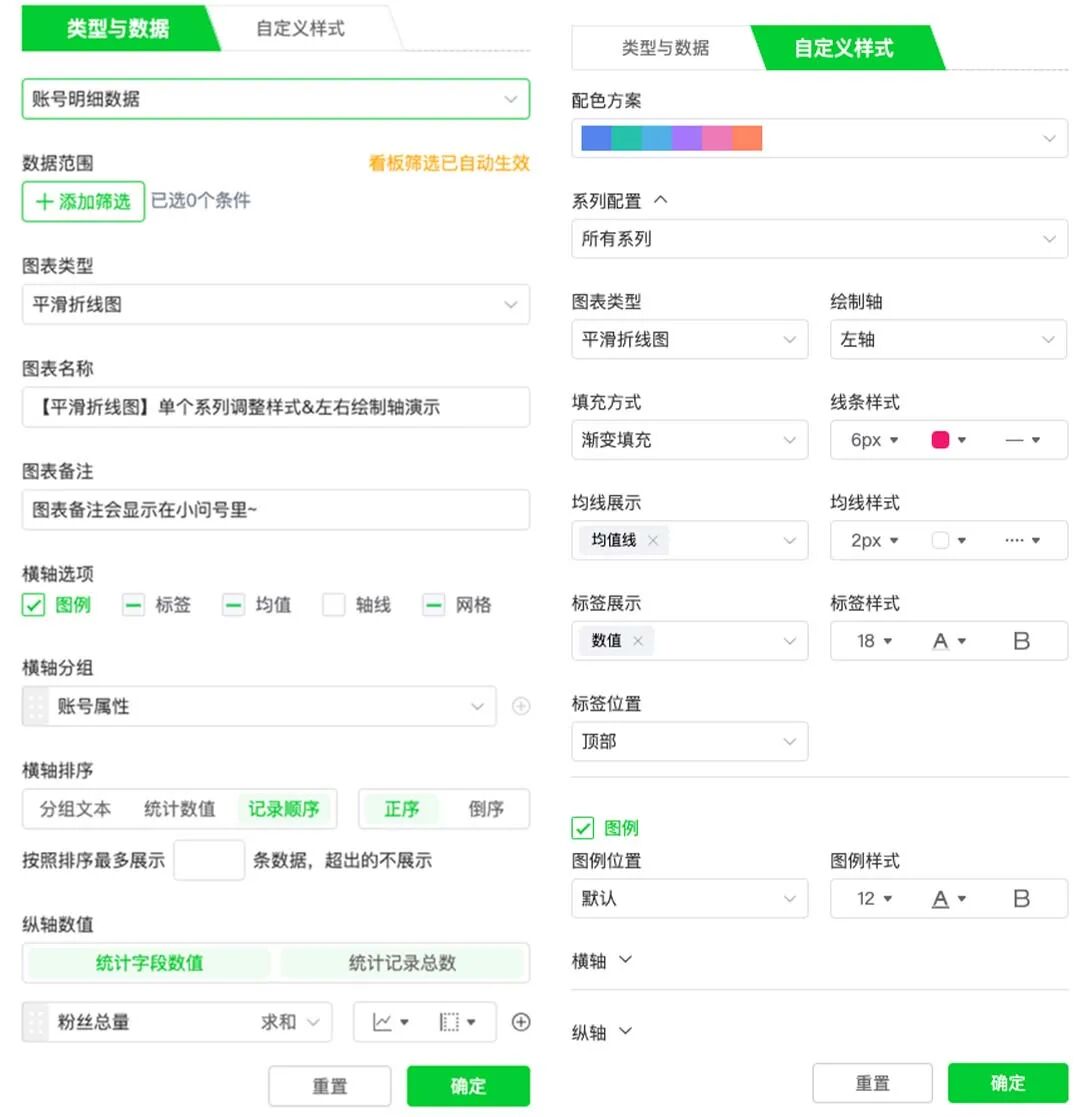1080x1117 pixels.
Task: Toggle the 均值 checkbox
Action: pyautogui.click(x=233, y=605)
